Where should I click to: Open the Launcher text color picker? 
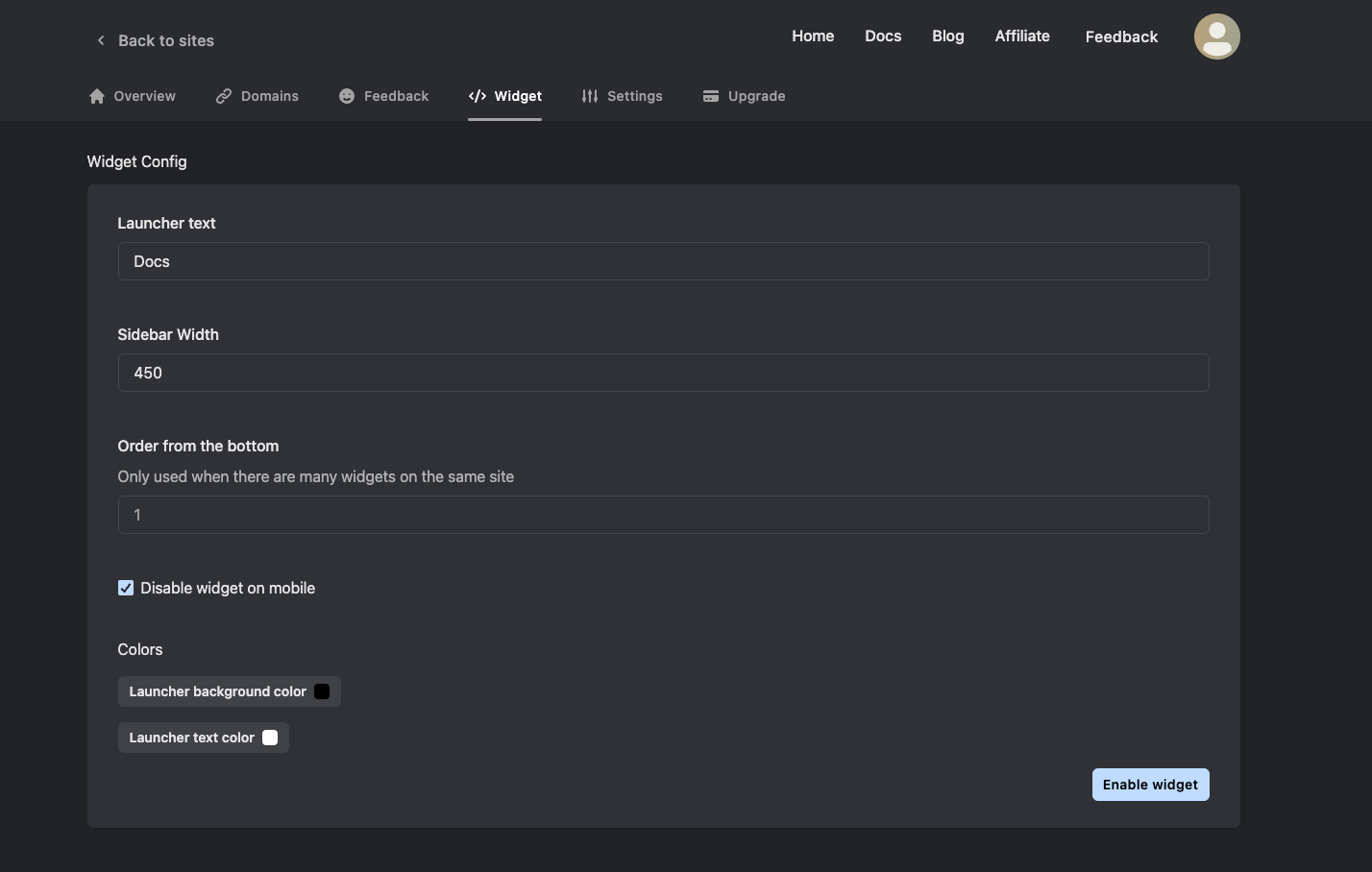pyautogui.click(x=269, y=737)
